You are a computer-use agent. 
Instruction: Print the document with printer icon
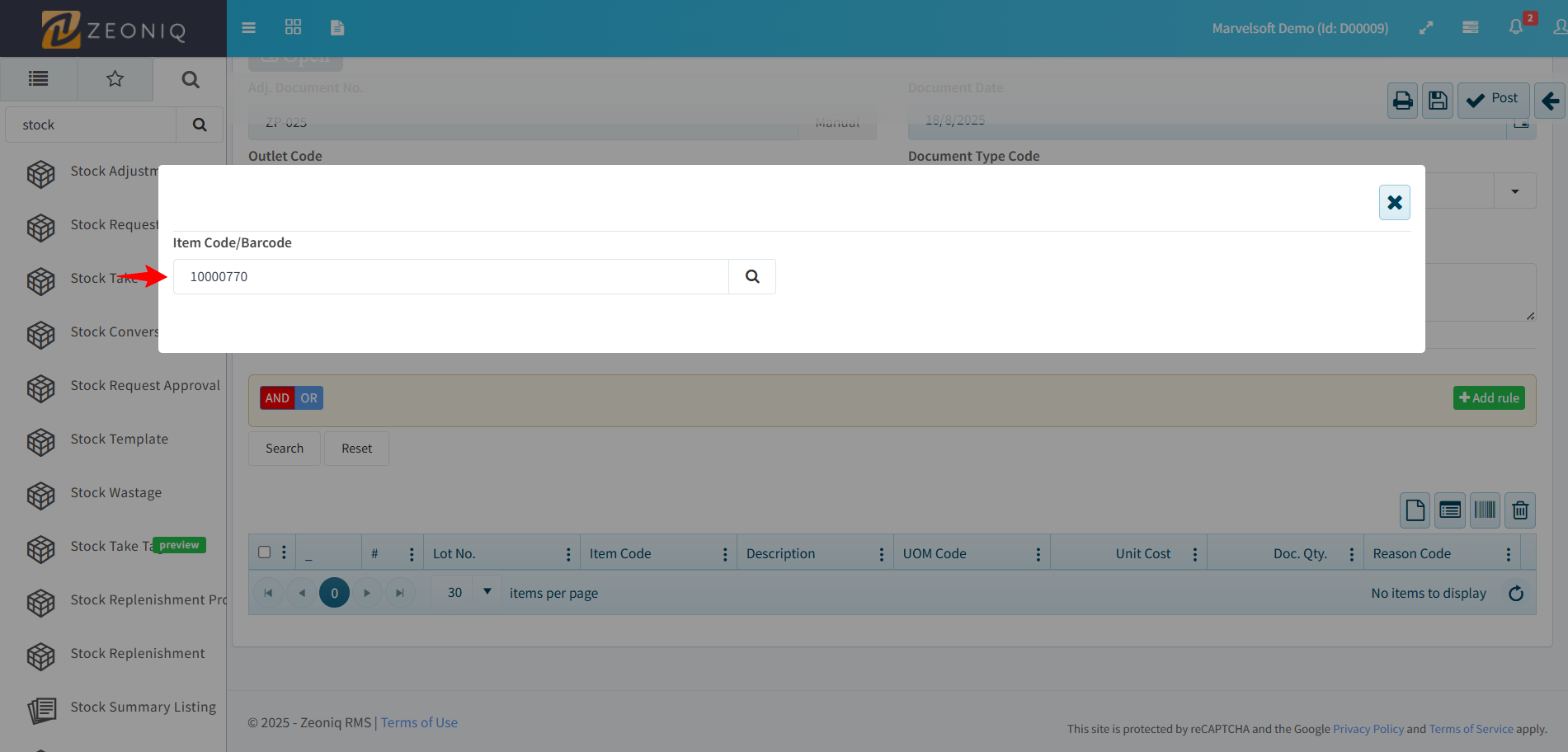pyautogui.click(x=1403, y=101)
